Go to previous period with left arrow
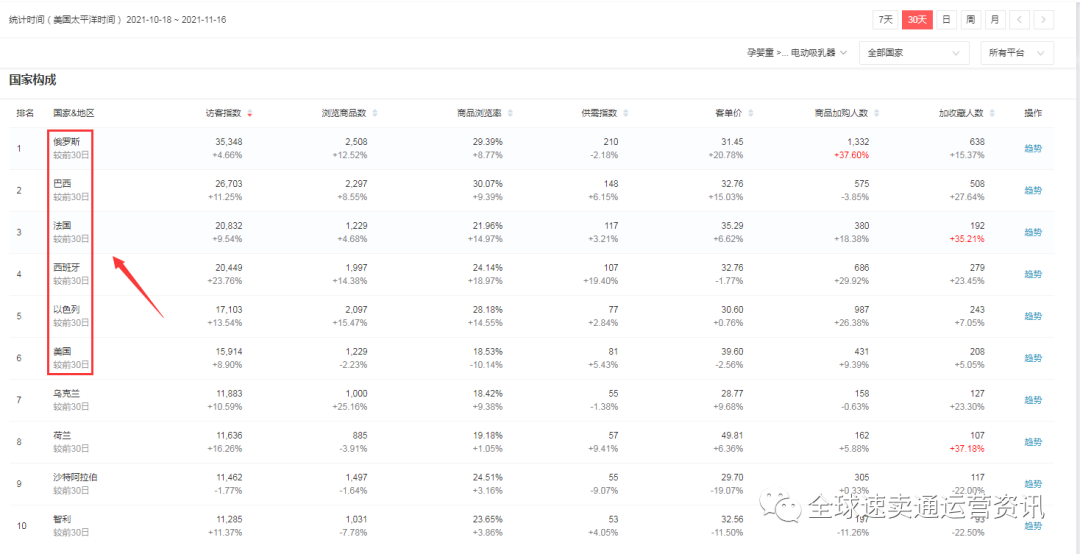The height and width of the screenshot is (554, 1080). 1019,19
